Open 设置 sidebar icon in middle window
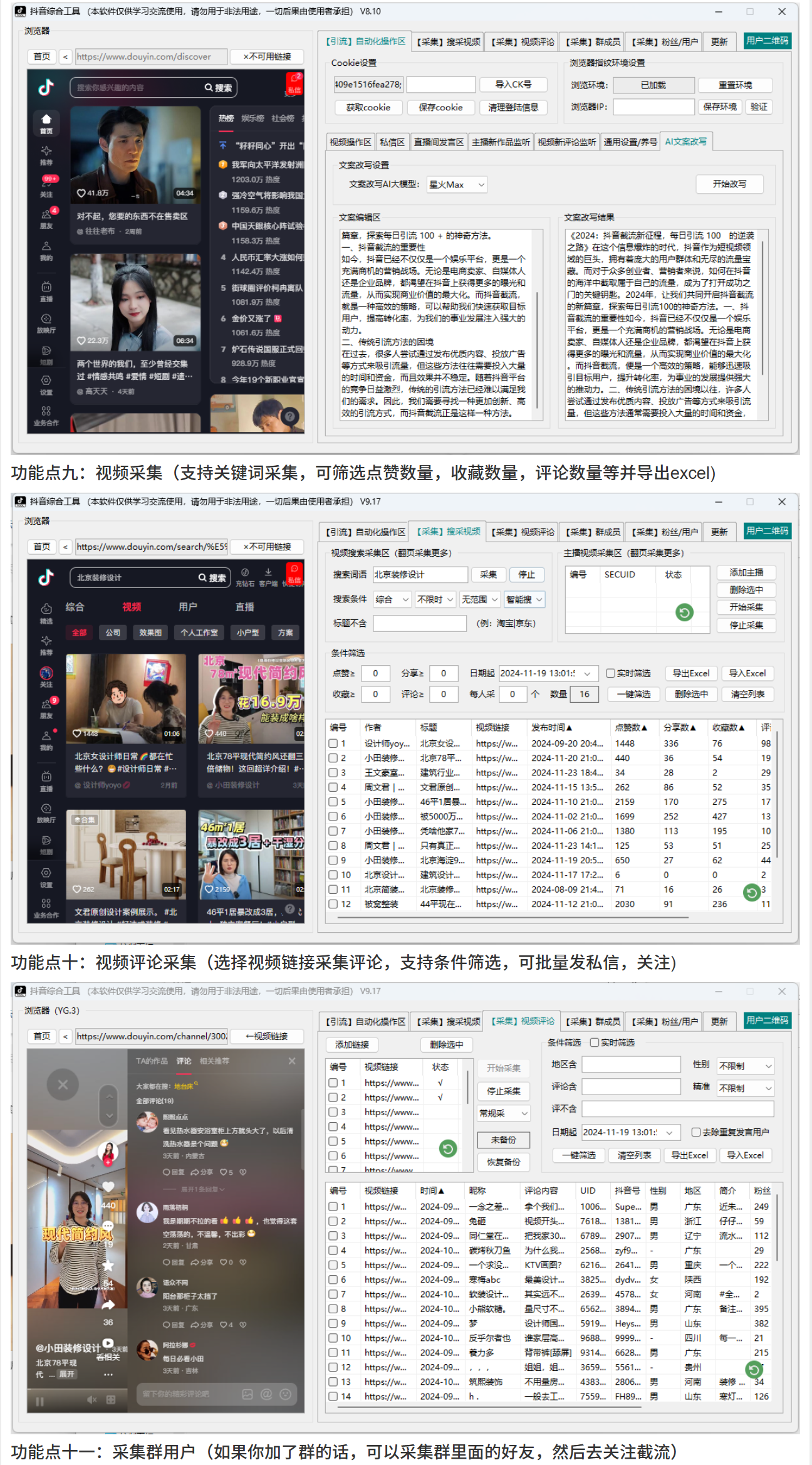Viewport: 812px width, 1465px height. (x=46, y=876)
